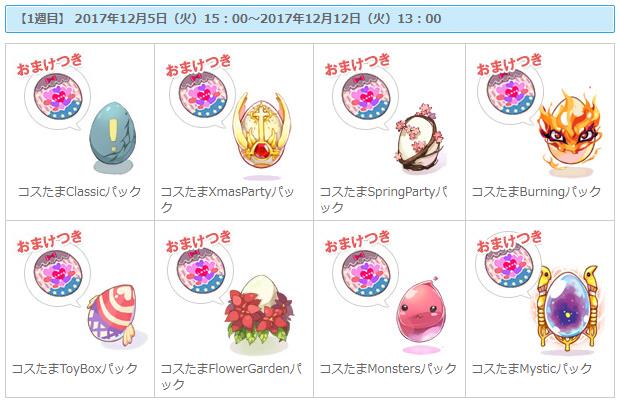This screenshot has width=620, height=405.
Task: Click the bonus heart egg bubble above Classic egg
Action: [58, 98]
